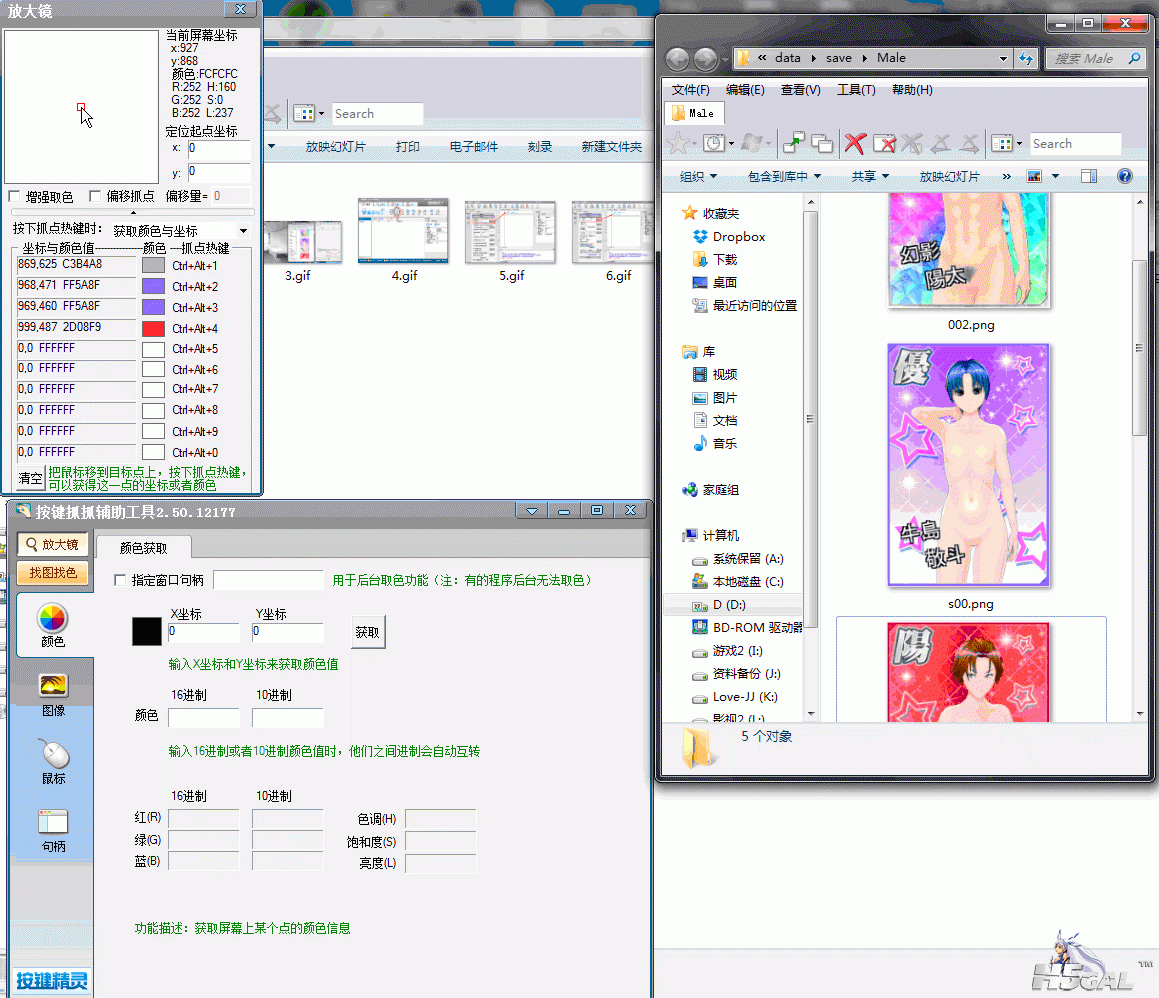Select the 图像 image sidebar icon
This screenshot has height=998, width=1159.
click(52, 695)
